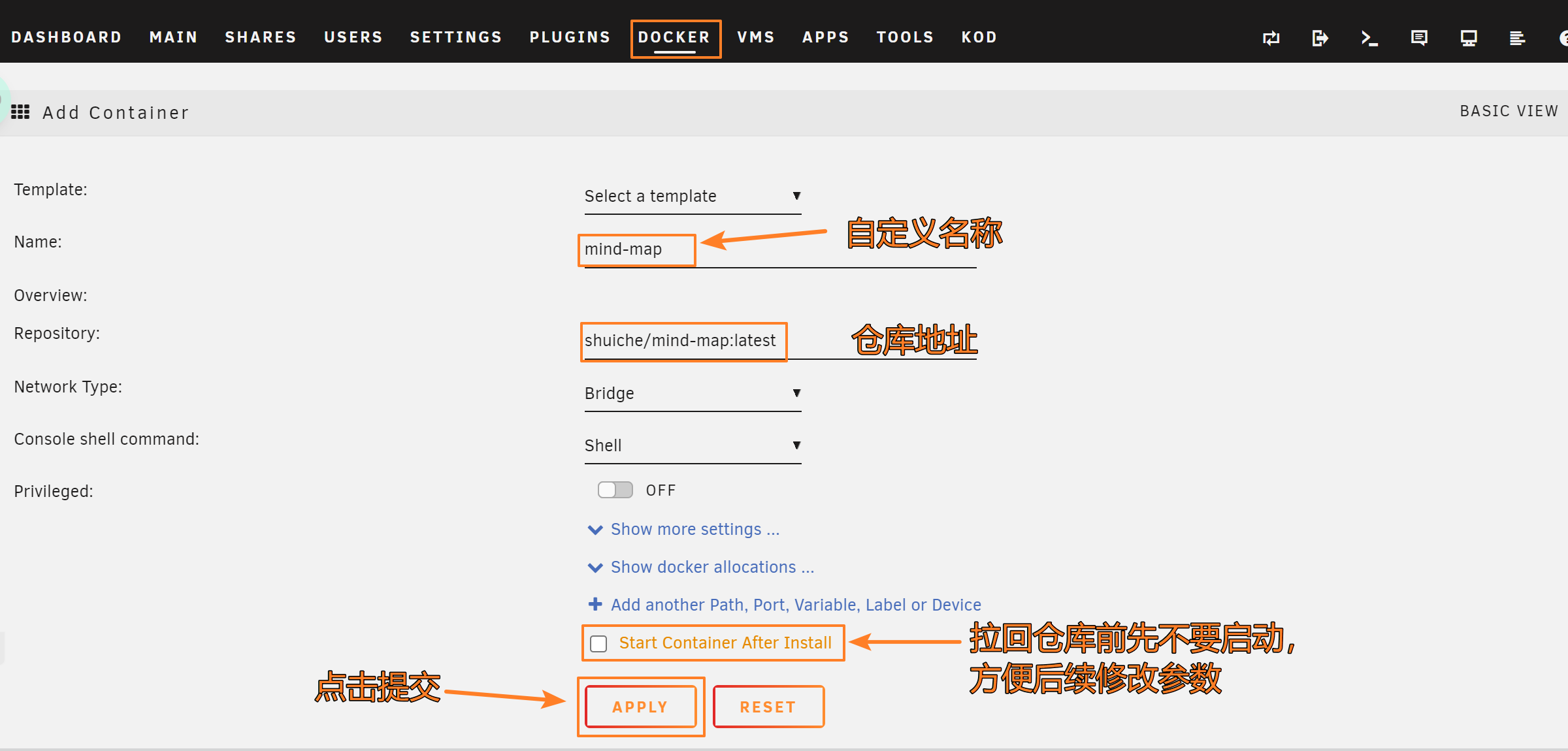Click the logout icon in top bar

point(1320,38)
